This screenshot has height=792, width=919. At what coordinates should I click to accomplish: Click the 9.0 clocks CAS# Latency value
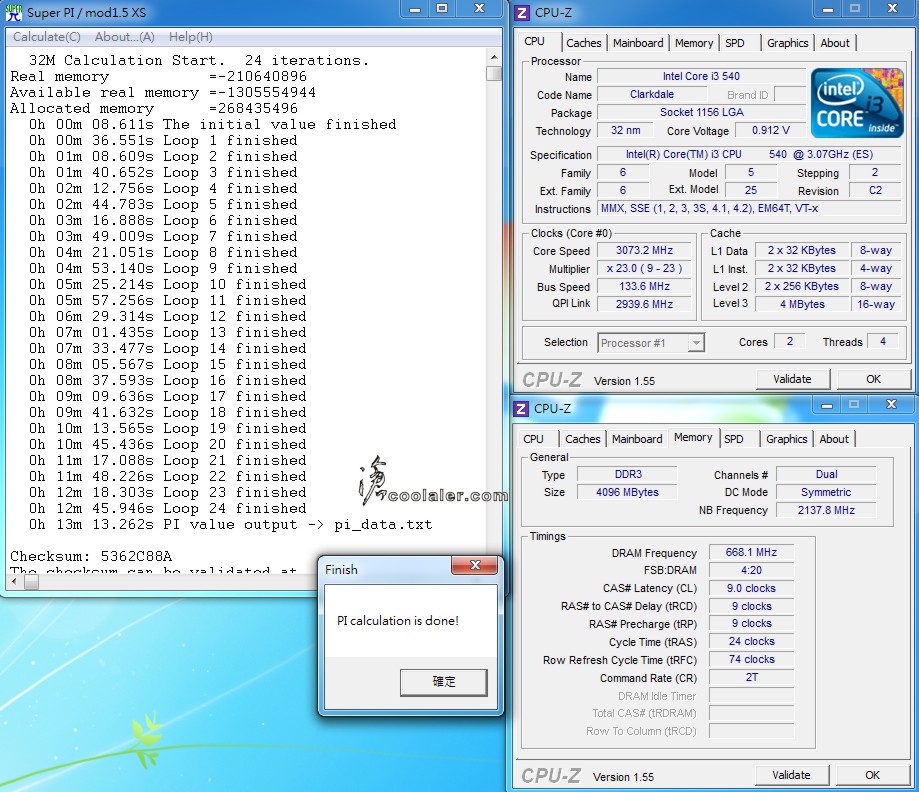coord(751,588)
